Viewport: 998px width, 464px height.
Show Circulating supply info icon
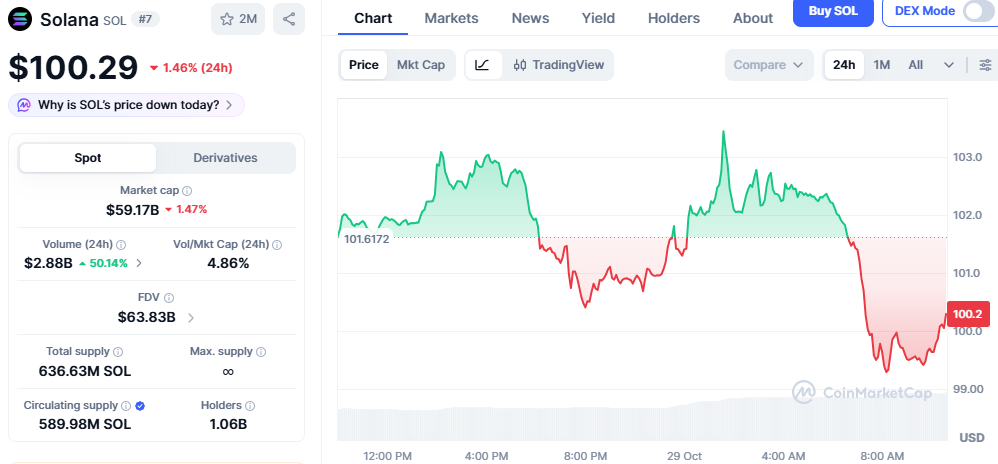click(126, 405)
